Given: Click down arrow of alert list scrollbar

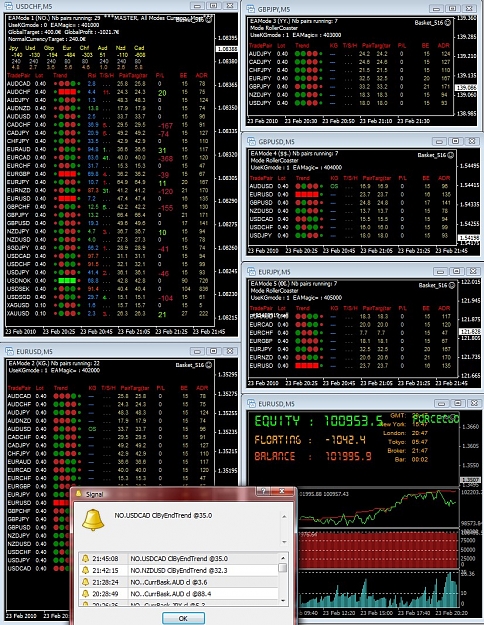Looking at the screenshot, I should [x=283, y=600].
